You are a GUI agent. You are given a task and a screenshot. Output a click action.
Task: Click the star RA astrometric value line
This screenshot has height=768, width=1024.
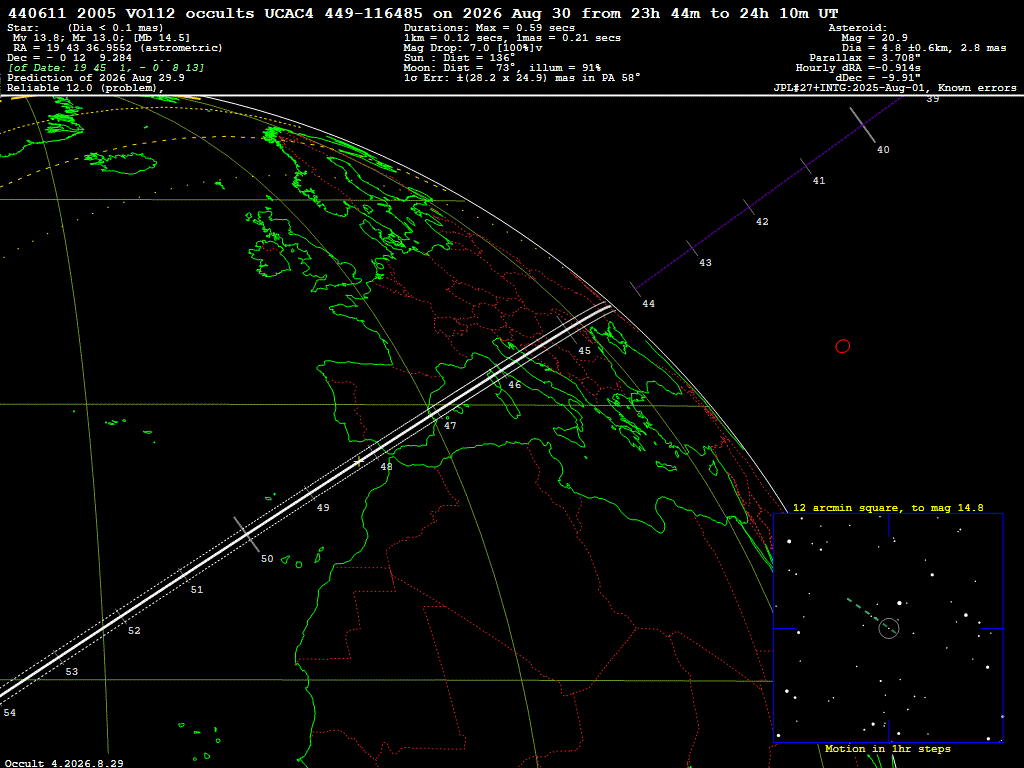(118, 48)
